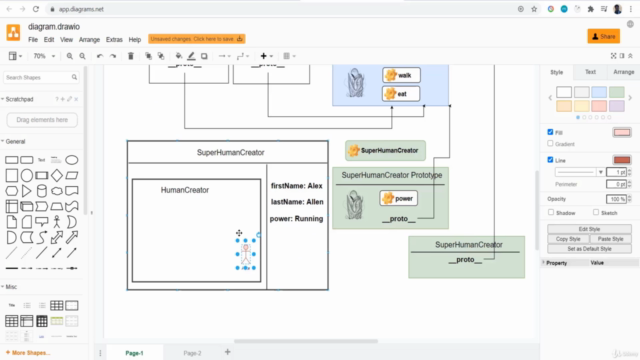Toggle the Fill checkbox
640x360 pixels.
point(550,132)
